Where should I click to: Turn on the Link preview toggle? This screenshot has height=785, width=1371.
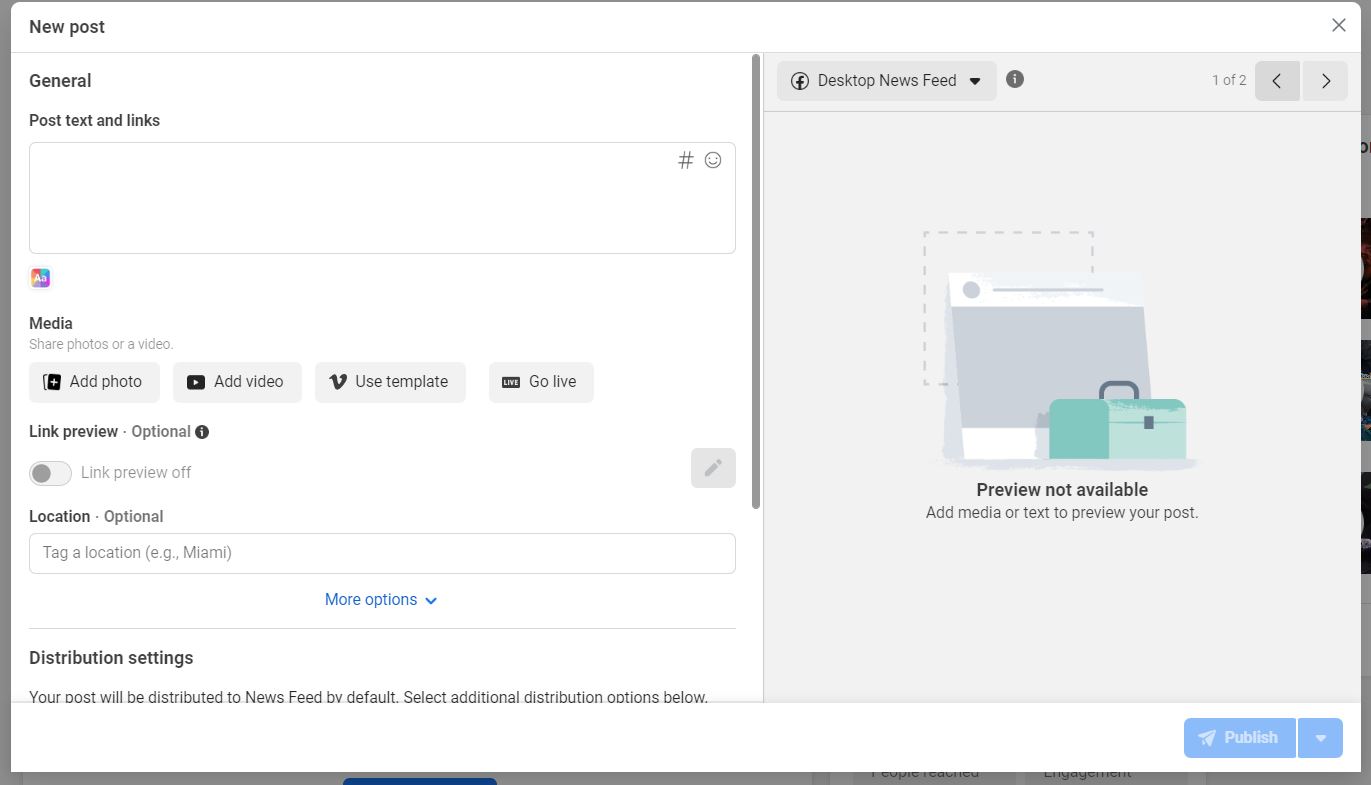(x=50, y=473)
